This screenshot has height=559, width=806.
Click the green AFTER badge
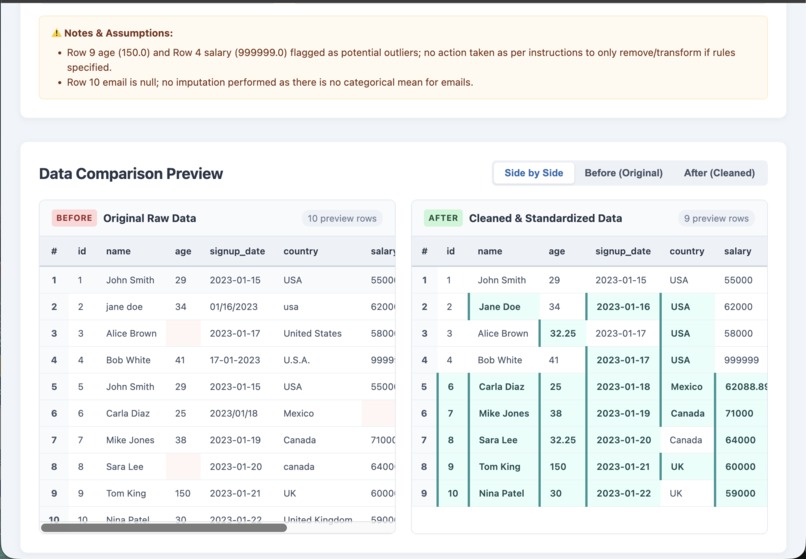click(x=443, y=218)
